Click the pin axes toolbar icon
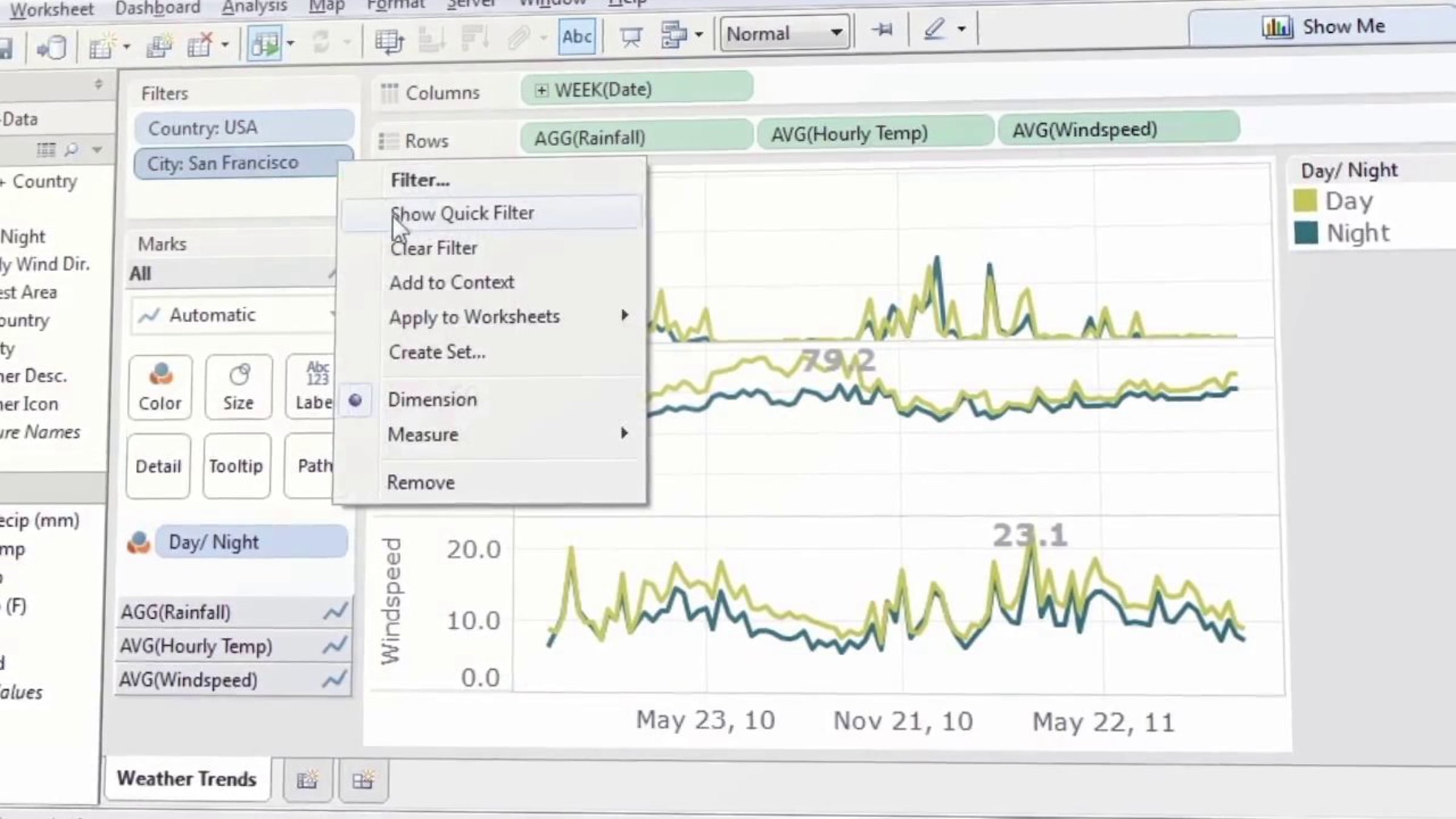 (881, 29)
